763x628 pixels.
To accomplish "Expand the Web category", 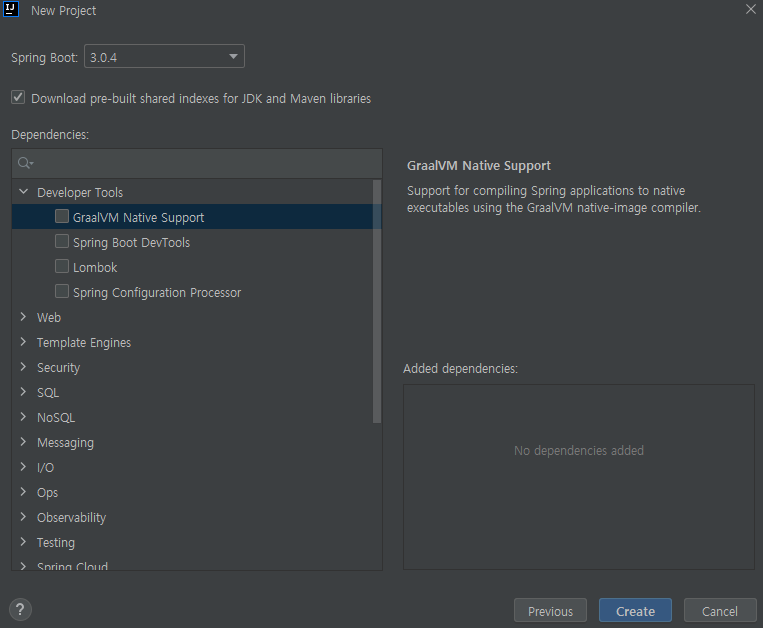I will tap(23, 317).
